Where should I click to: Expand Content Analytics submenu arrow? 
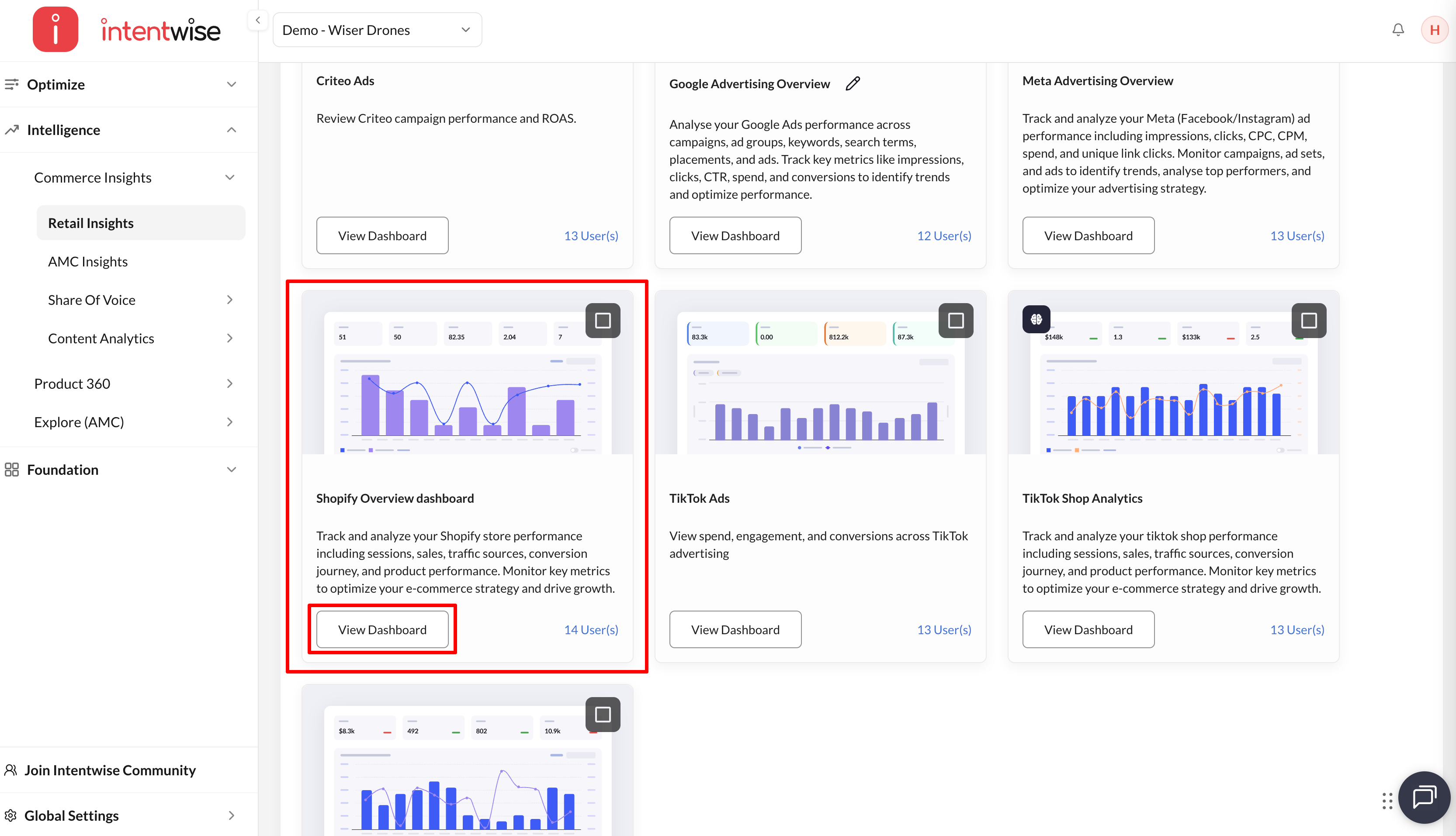(230, 338)
